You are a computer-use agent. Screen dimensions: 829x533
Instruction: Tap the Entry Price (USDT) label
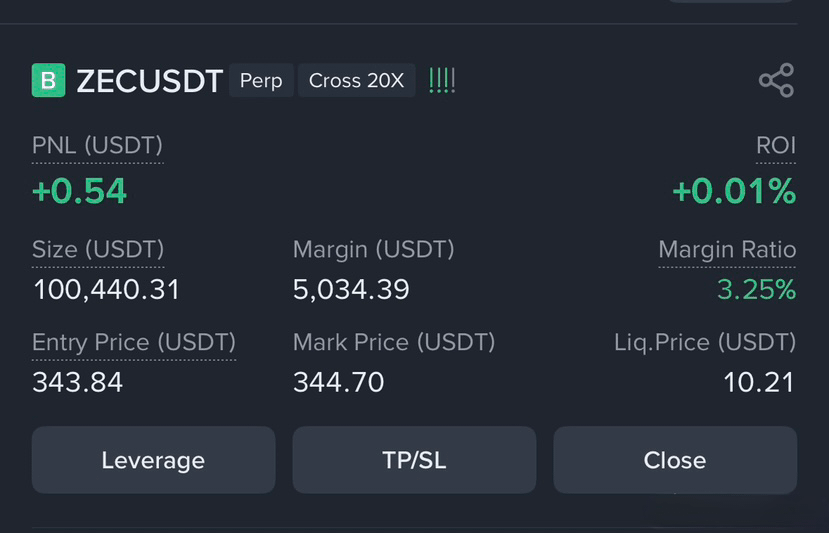coord(134,342)
